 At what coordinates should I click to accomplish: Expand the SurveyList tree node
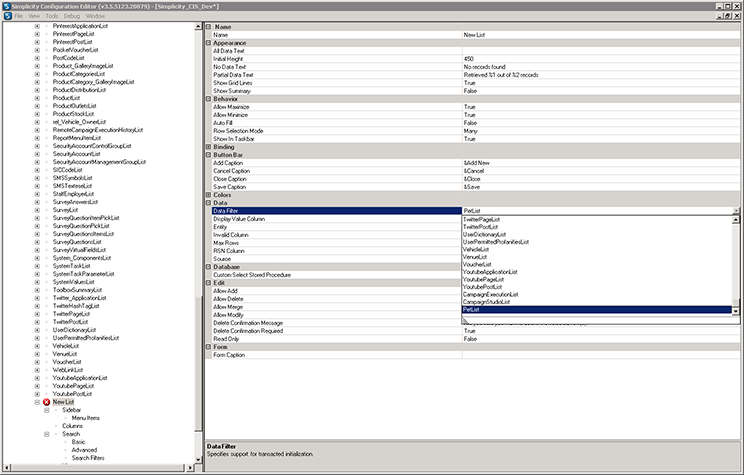(37, 210)
